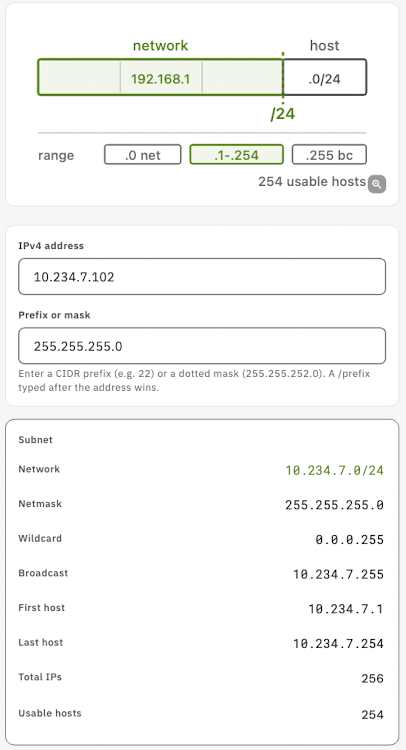406x750 pixels.
Task: Click the Usable hosts value 254
Action: [373, 714]
